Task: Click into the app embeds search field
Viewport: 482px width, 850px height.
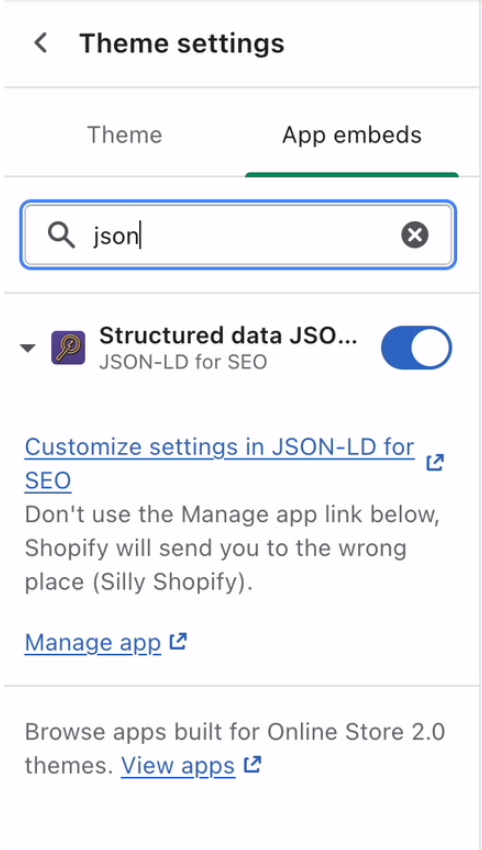Action: coord(239,235)
